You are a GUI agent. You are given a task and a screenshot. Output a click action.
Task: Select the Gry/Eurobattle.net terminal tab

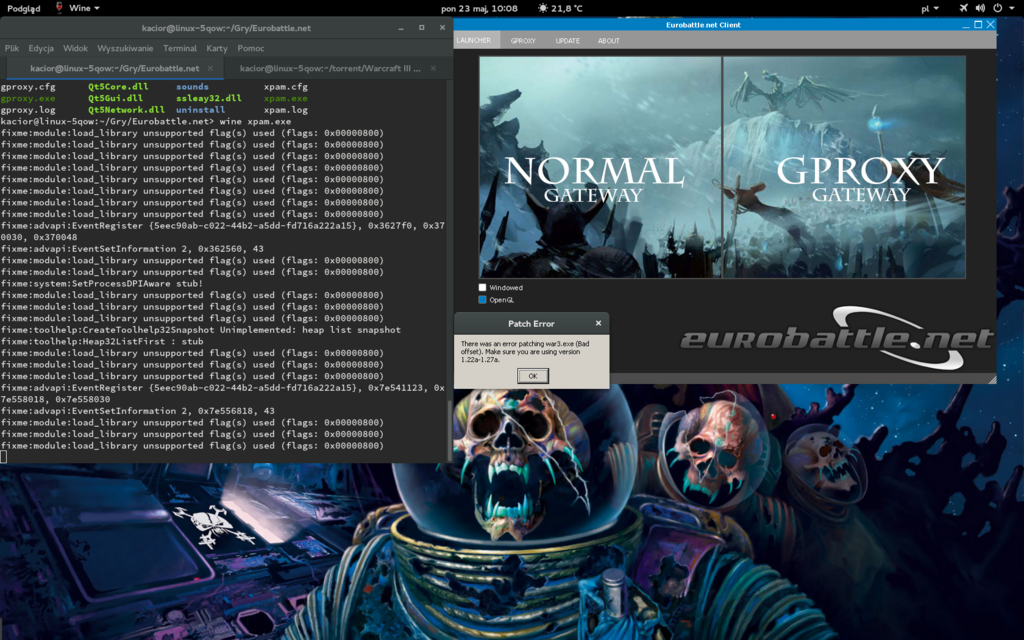click(x=115, y=68)
